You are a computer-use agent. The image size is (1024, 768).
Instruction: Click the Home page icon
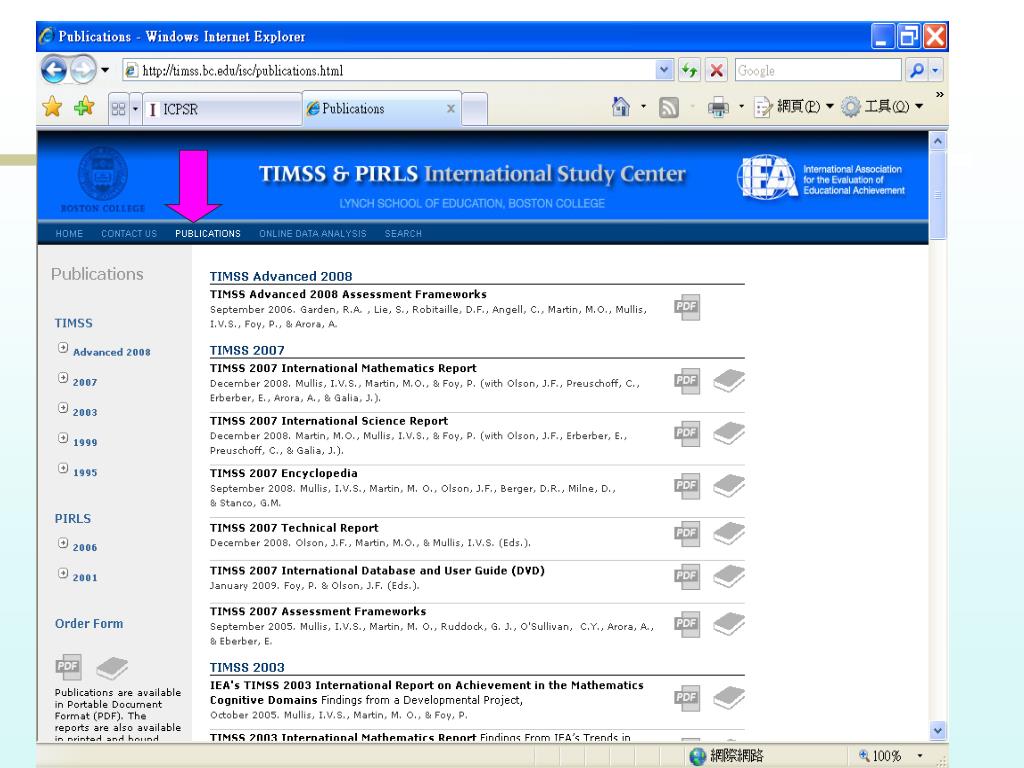(x=621, y=106)
